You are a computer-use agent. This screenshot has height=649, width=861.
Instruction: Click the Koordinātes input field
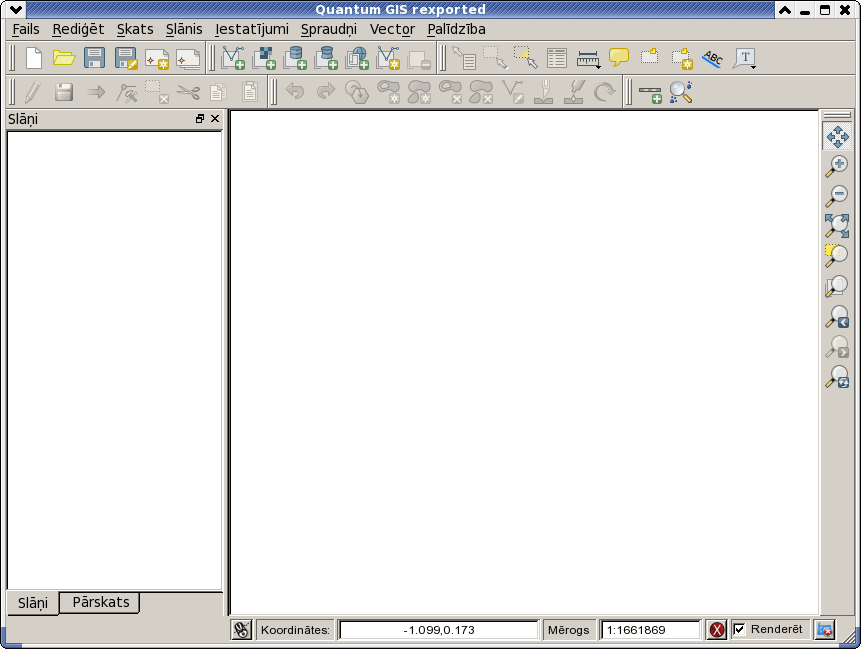point(439,630)
